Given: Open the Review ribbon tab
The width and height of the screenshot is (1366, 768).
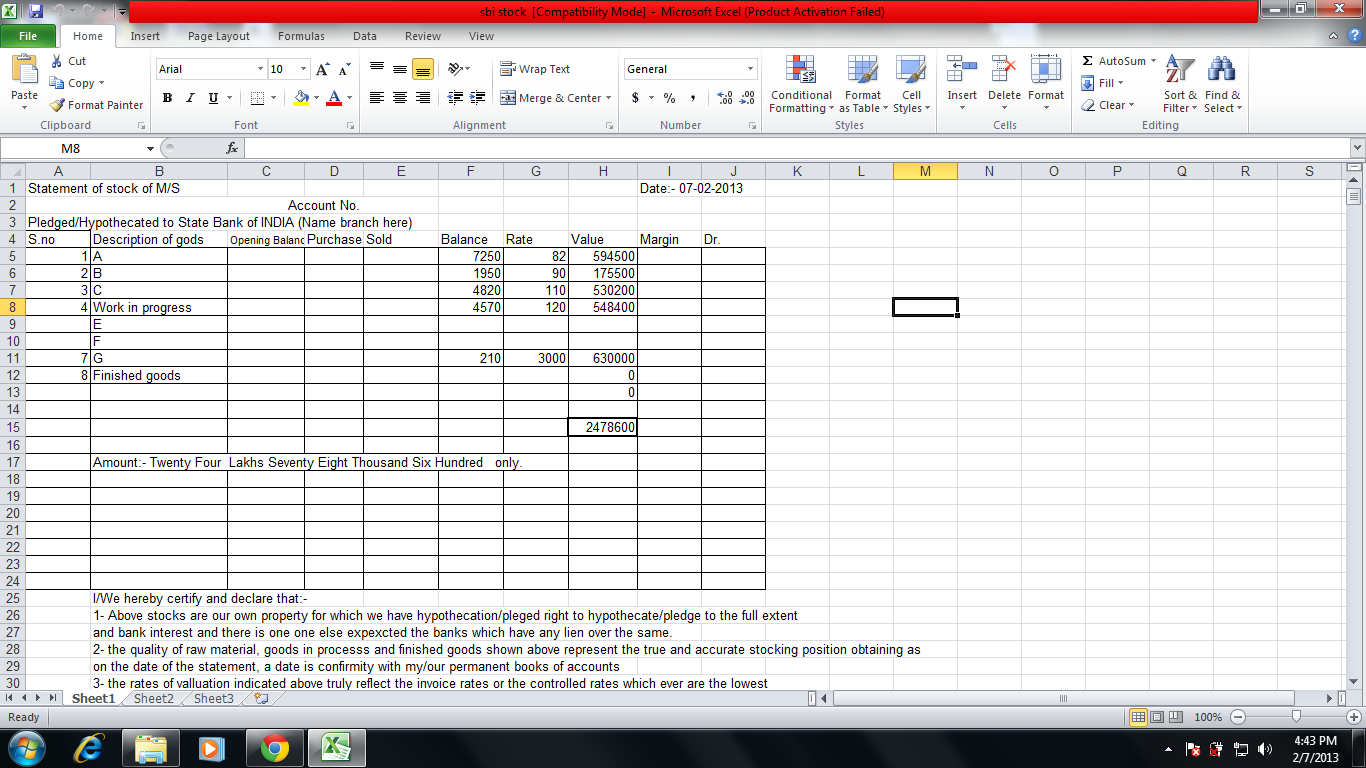Looking at the screenshot, I should (x=423, y=36).
